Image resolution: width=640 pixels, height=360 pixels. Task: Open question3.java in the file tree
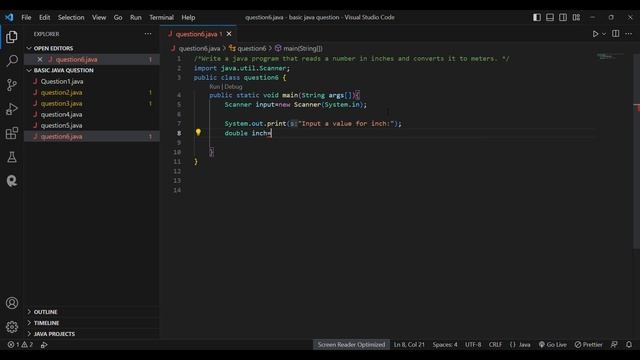tap(92, 103)
